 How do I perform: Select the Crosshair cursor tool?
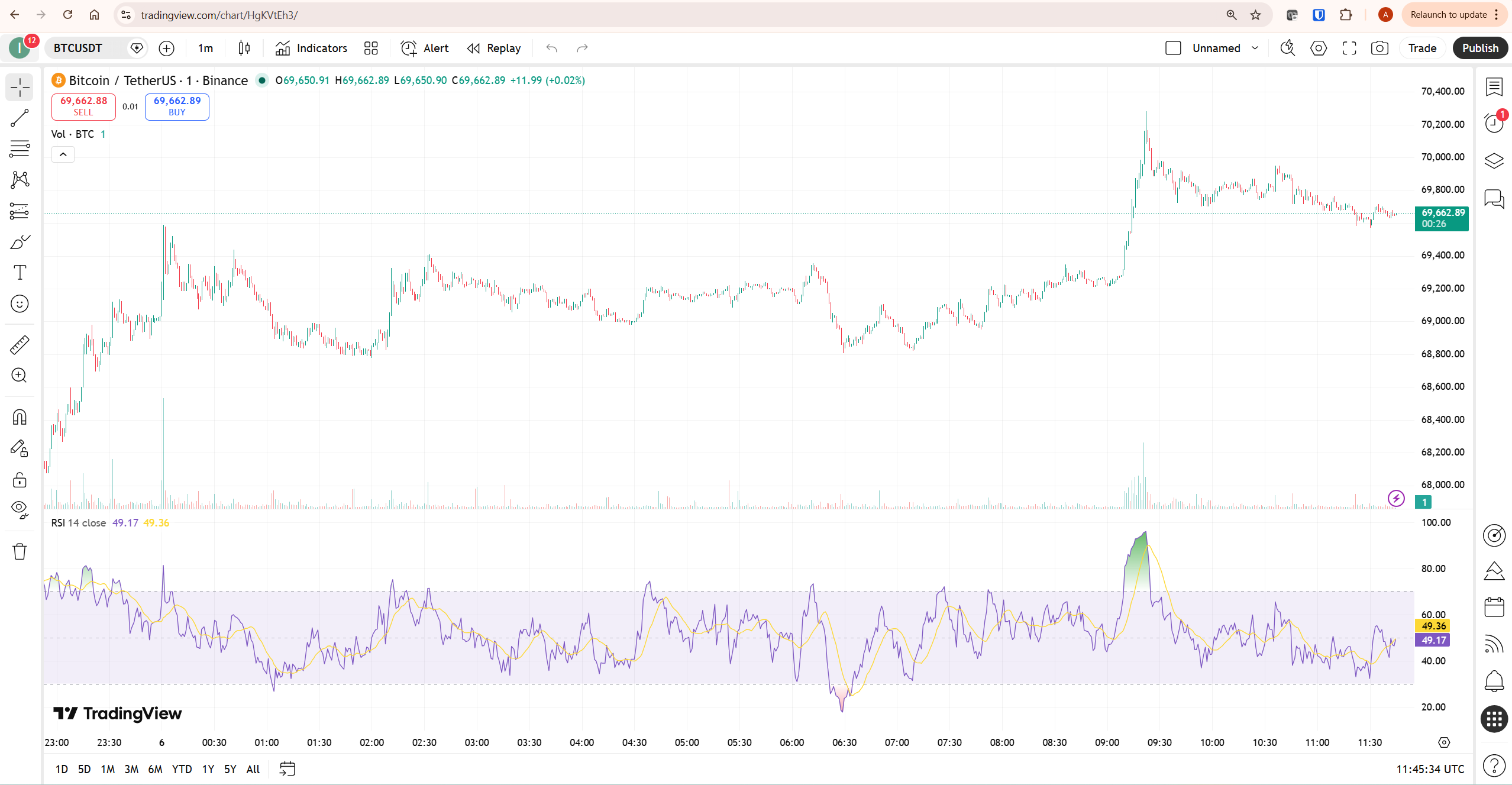(x=20, y=87)
